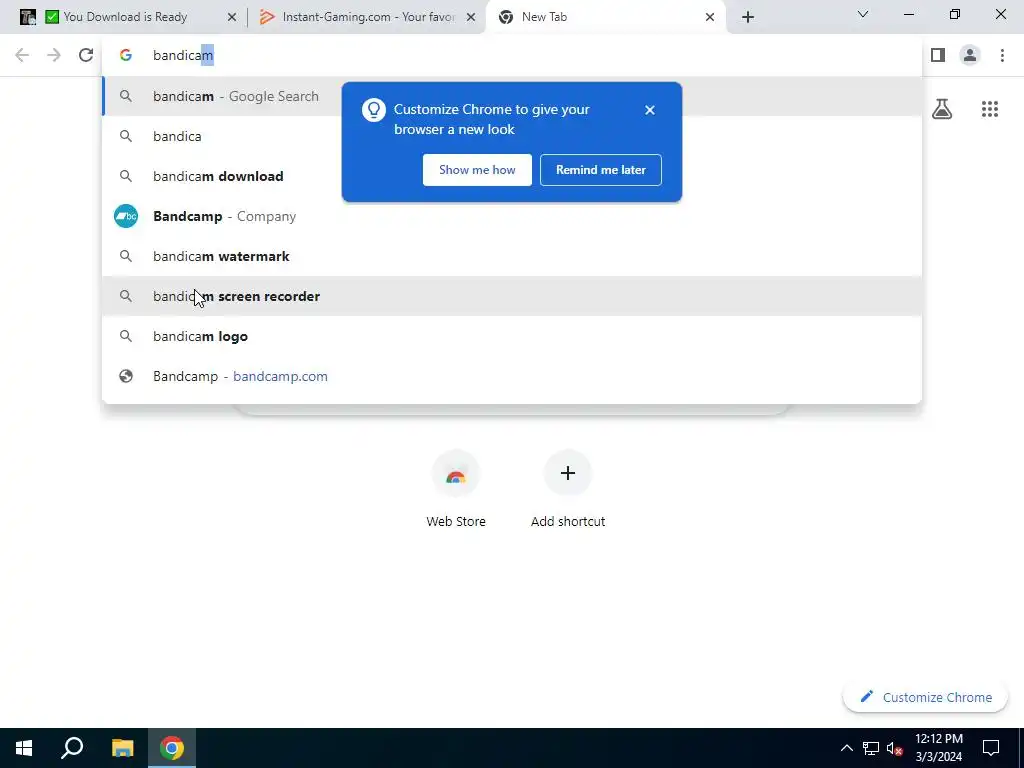Image resolution: width=1024 pixels, height=768 pixels.
Task: Click the Bandcamp logo icon in suggestions
Action: pyautogui.click(x=126, y=216)
